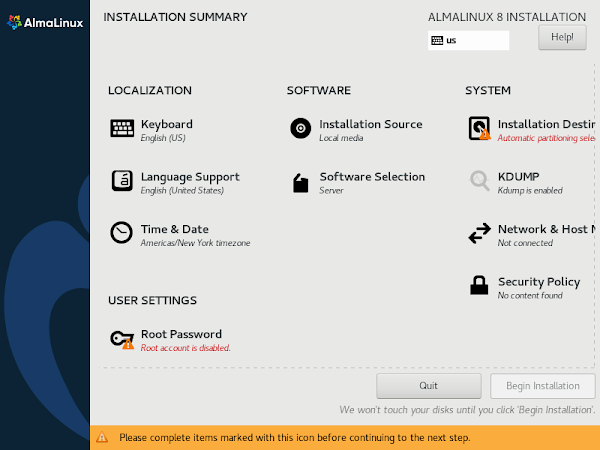Image resolution: width=600 pixels, height=450 pixels.
Task: Open KDUMP magnifier icon
Action: pyautogui.click(x=479, y=180)
